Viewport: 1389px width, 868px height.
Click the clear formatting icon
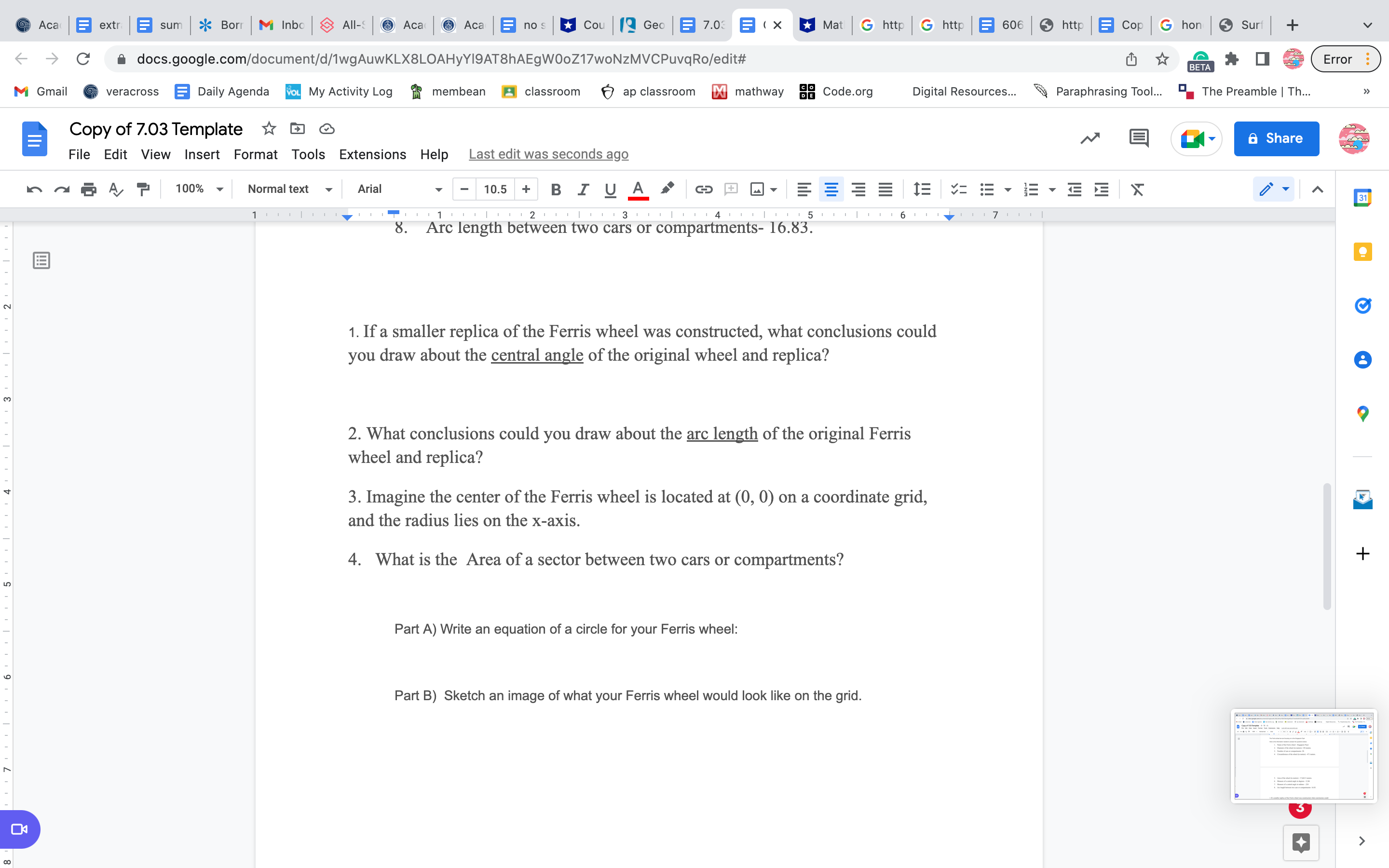click(1137, 190)
